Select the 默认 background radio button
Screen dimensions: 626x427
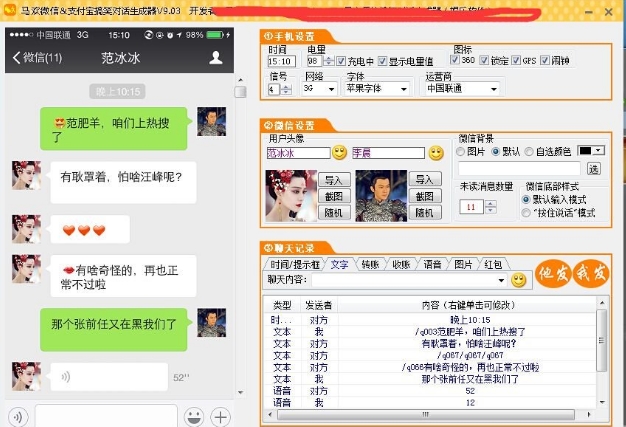[x=495, y=152]
